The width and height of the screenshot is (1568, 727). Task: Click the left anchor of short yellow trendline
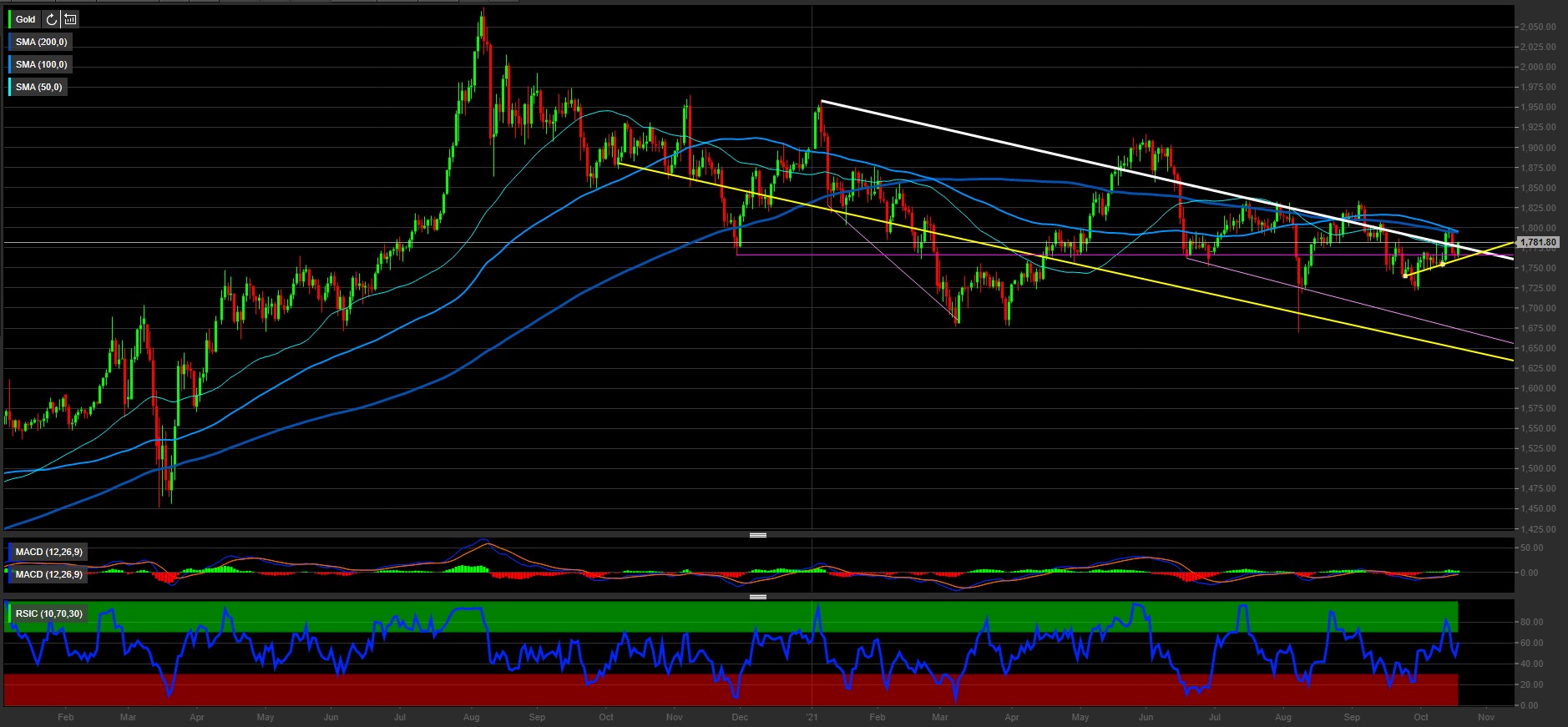tap(1405, 275)
